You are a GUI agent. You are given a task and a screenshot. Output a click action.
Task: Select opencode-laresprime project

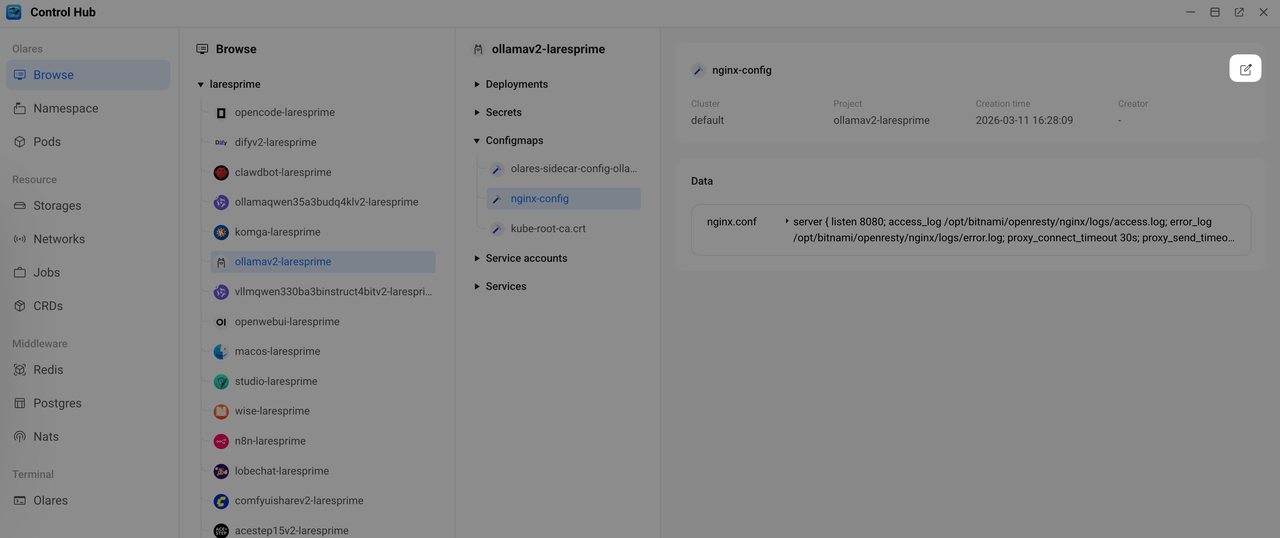pos(323,112)
